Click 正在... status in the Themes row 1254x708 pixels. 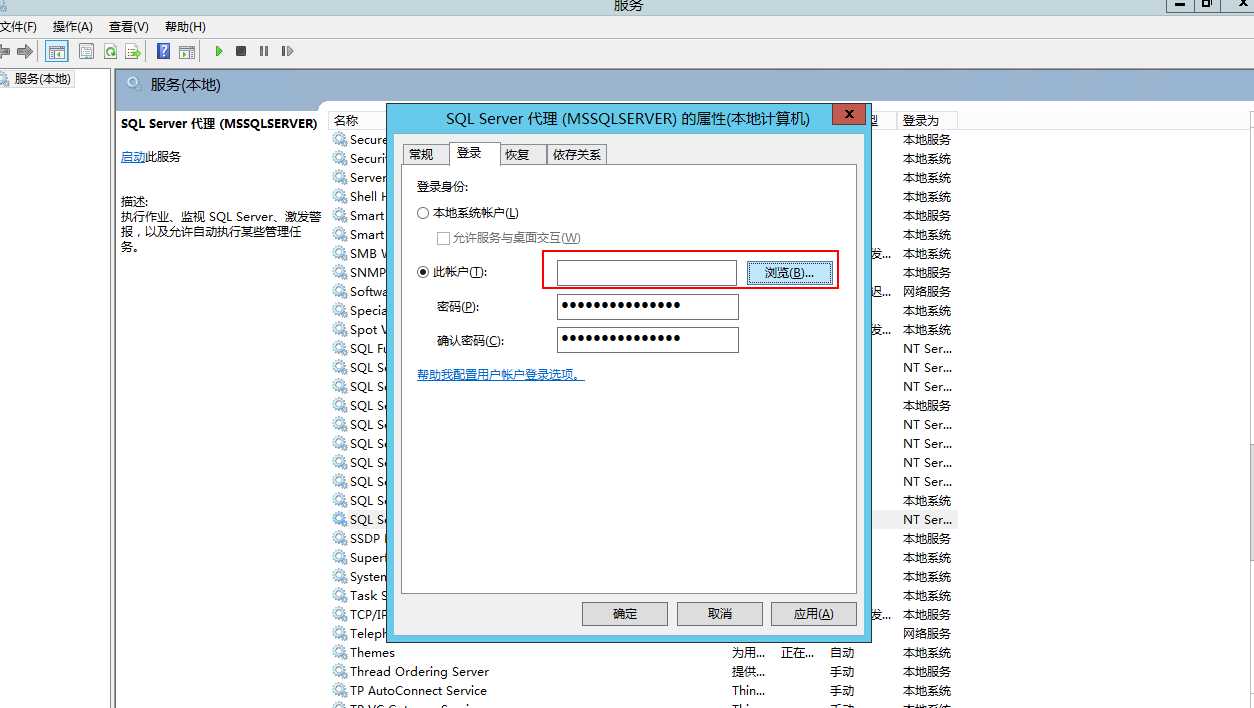797,653
